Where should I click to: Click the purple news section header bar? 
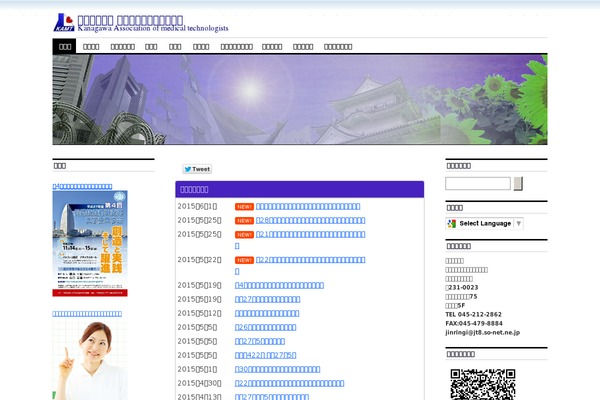tap(300, 189)
